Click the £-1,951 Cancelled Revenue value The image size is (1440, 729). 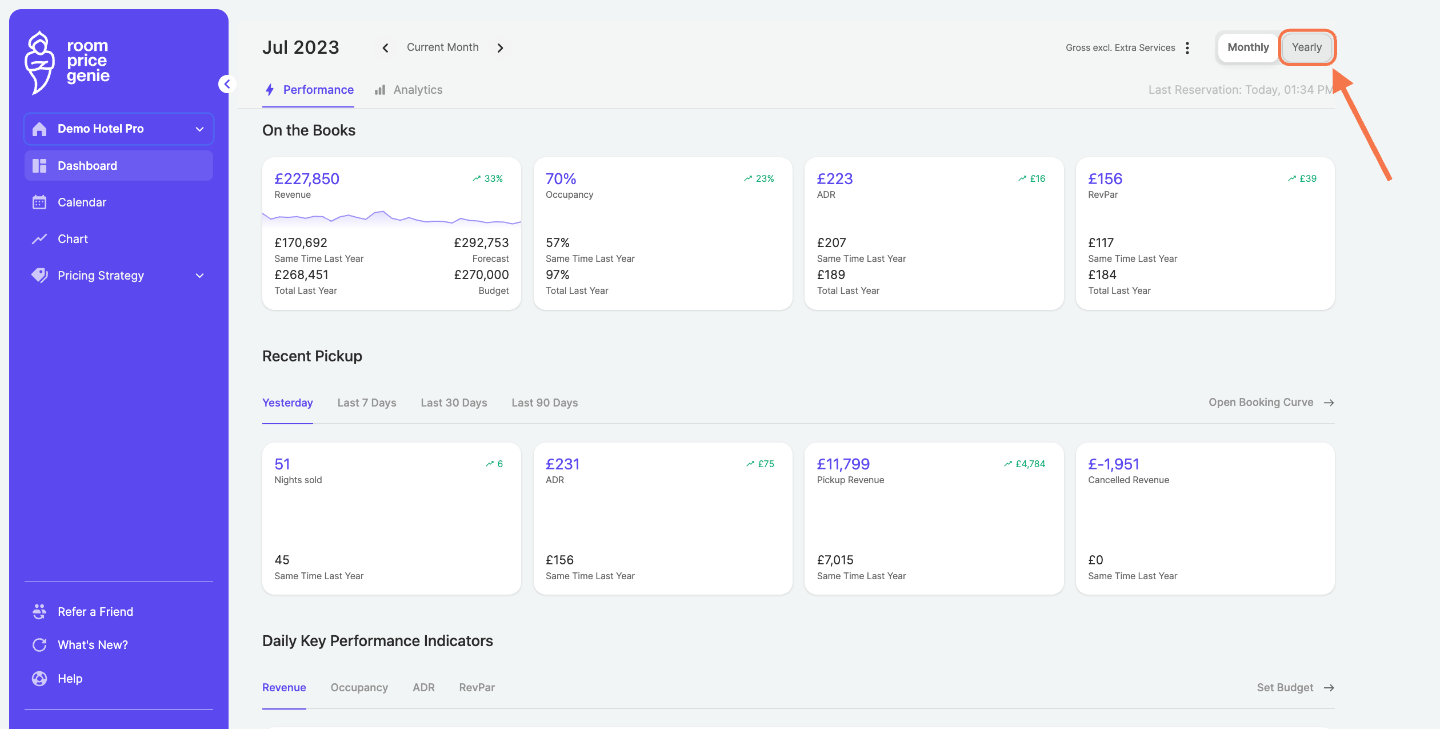click(x=1114, y=464)
